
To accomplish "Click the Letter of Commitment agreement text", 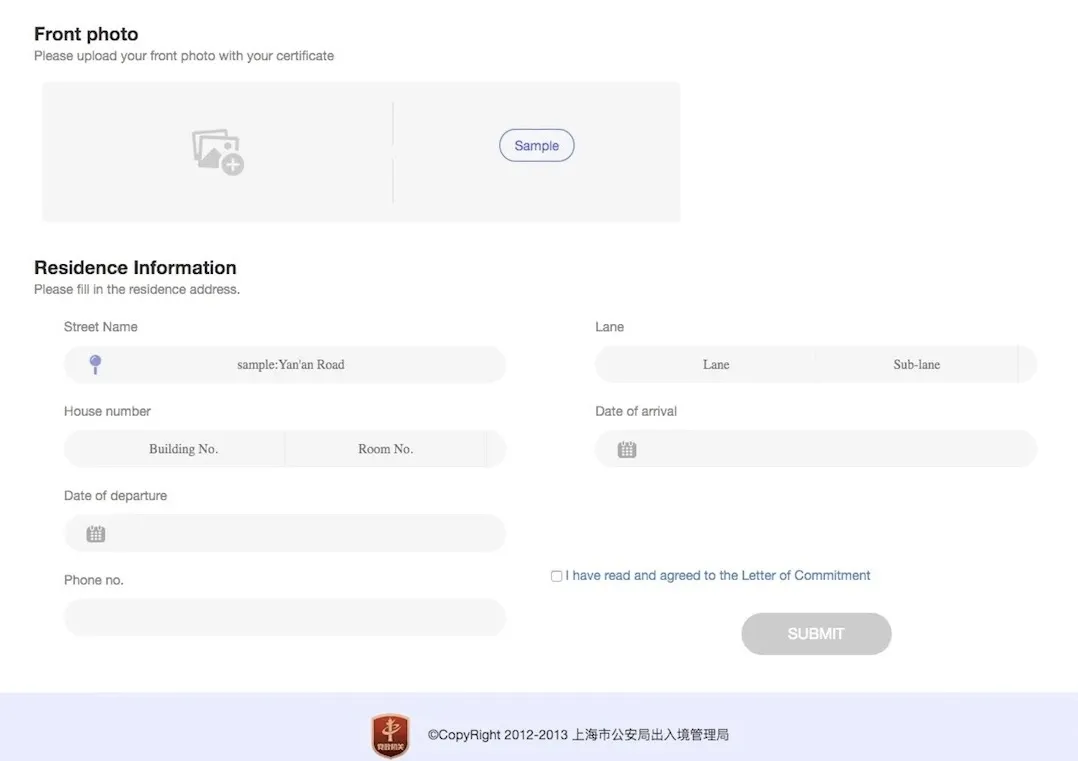I will pos(717,576).
